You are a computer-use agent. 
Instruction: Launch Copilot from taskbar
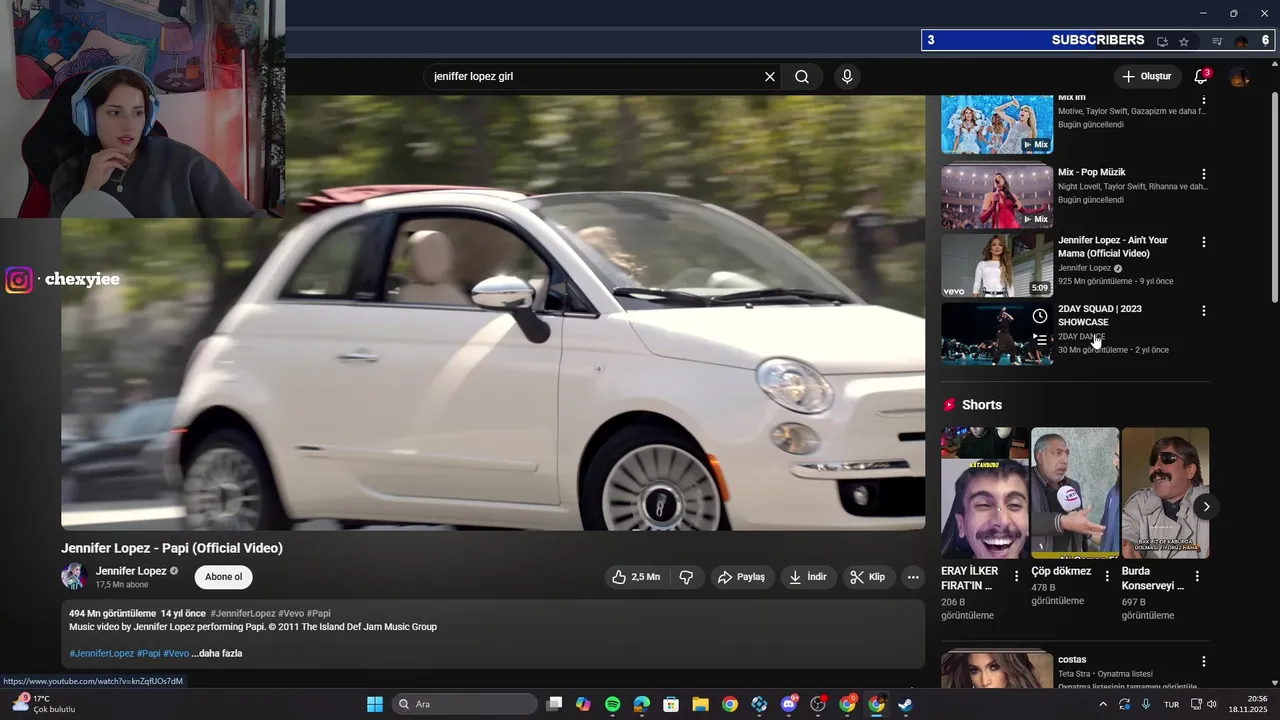(583, 704)
